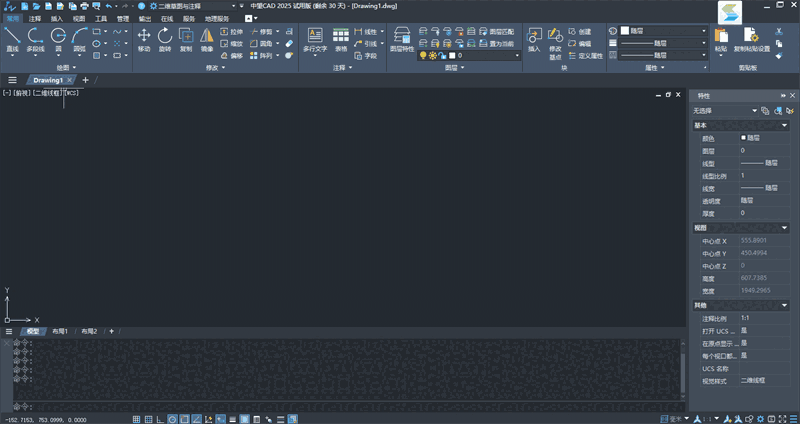The image size is (800, 424).
Task: Activate the 镜像 (Mirror) tool
Action: click(207, 40)
